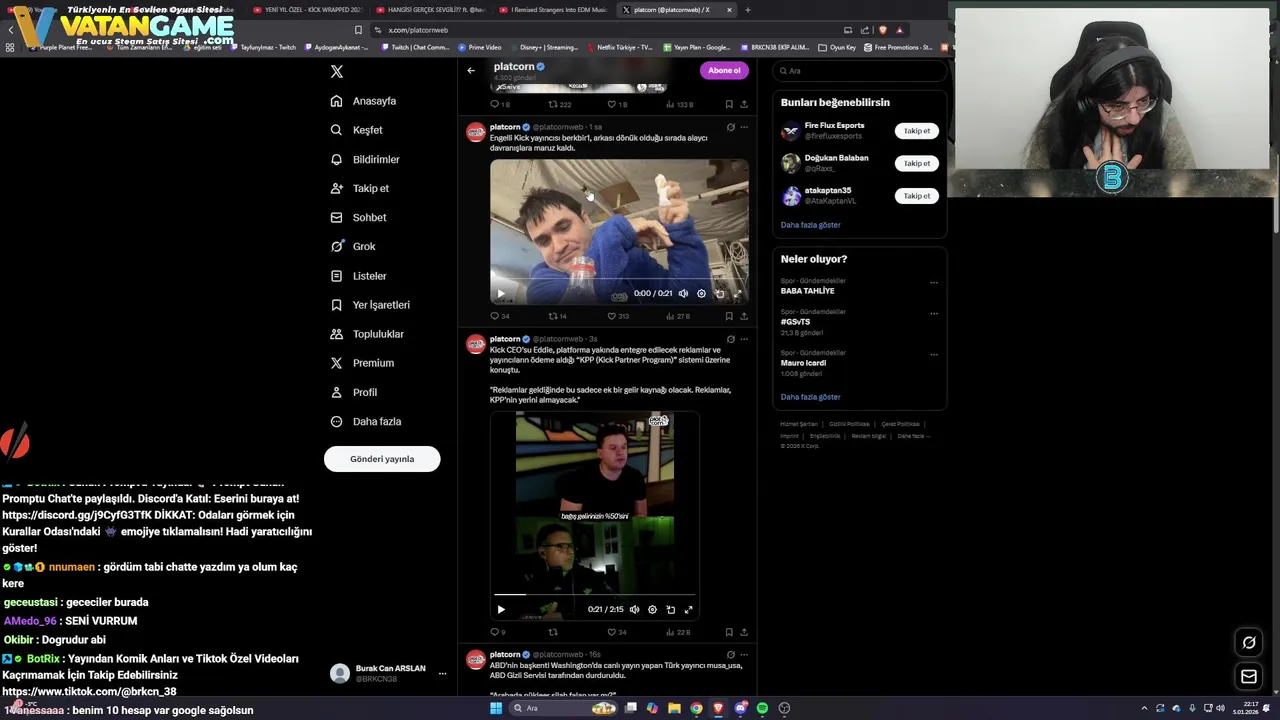
Task: Click the back arrow beside platcorn header
Action: click(471, 71)
